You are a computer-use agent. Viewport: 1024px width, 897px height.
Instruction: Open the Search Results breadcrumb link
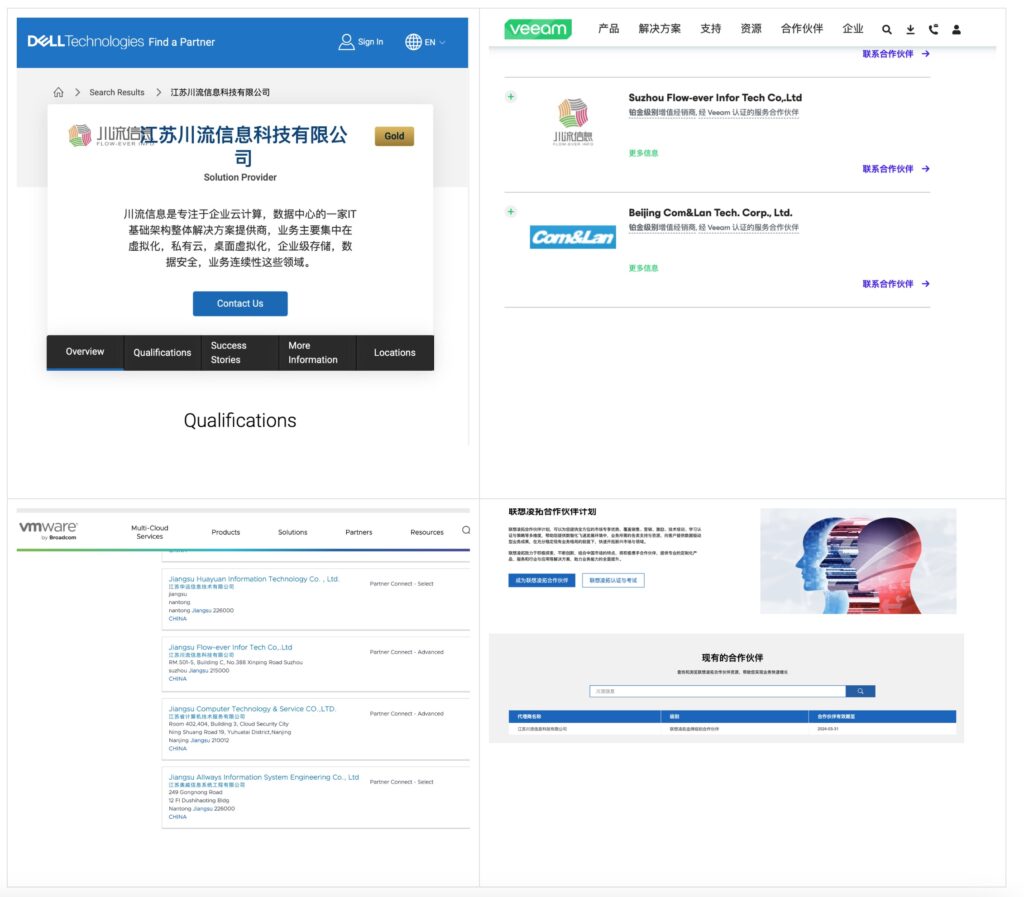[x=117, y=92]
